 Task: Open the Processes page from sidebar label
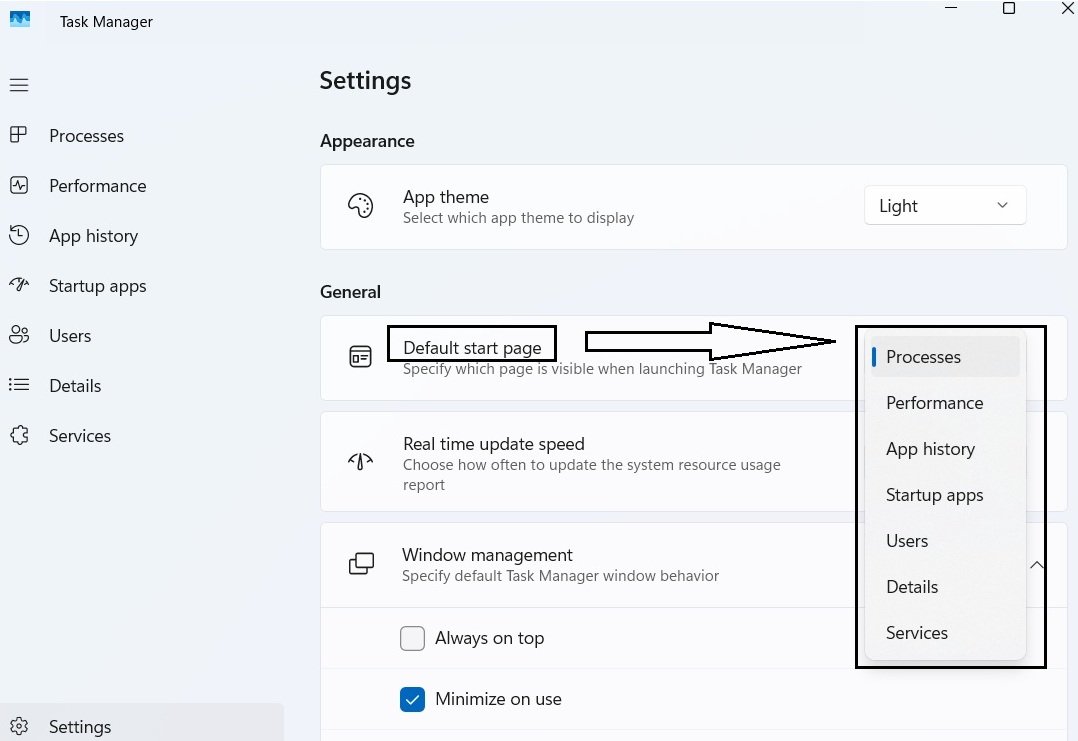click(x=87, y=136)
